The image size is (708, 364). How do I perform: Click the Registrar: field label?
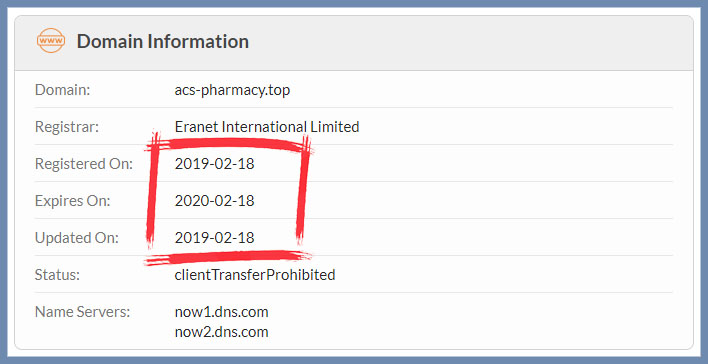pos(66,127)
